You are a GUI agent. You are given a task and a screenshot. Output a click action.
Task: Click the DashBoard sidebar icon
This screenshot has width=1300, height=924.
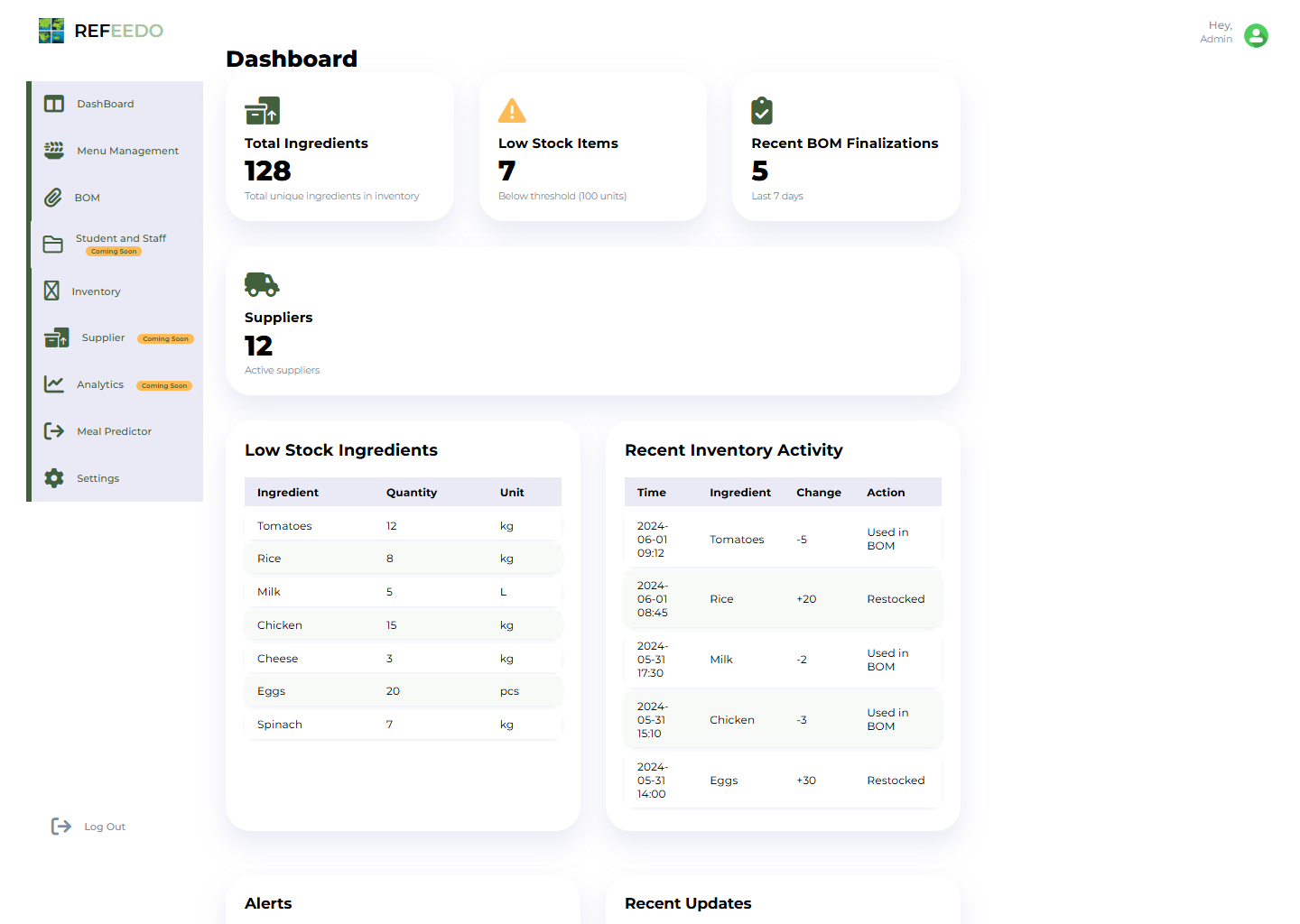point(54,104)
